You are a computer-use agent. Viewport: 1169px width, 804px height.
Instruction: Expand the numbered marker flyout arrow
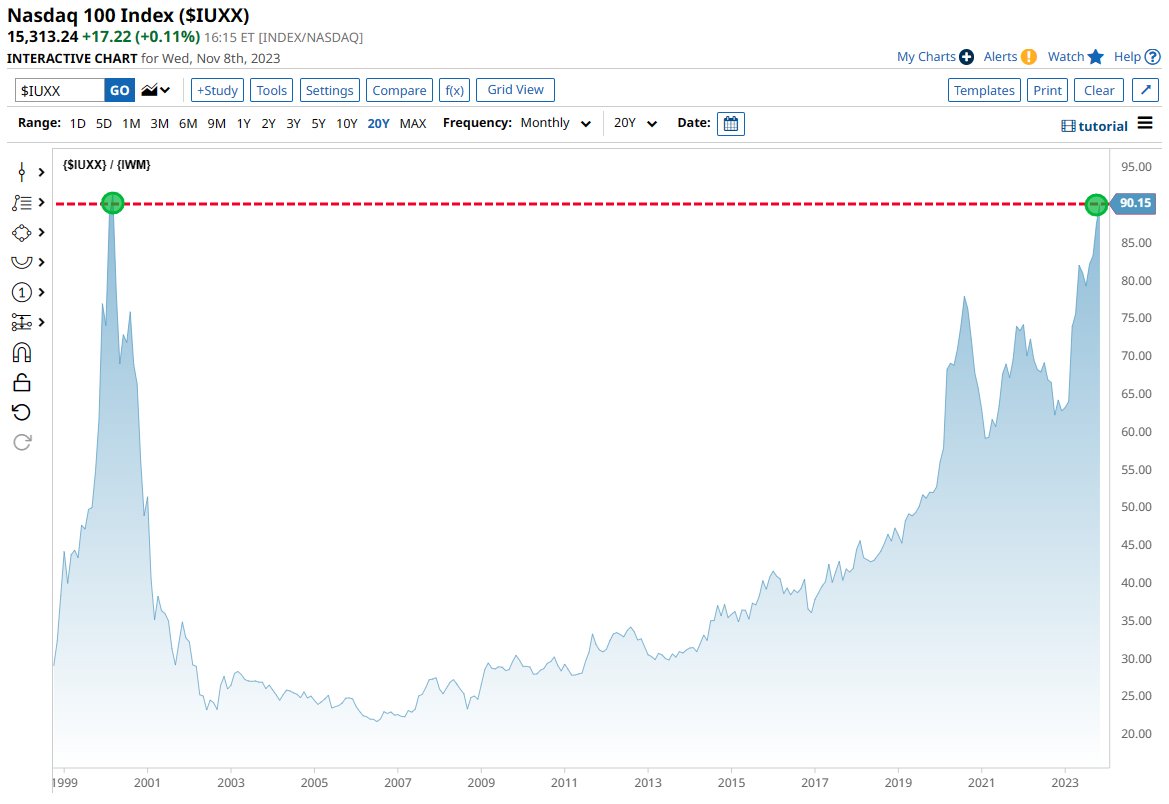(x=42, y=292)
